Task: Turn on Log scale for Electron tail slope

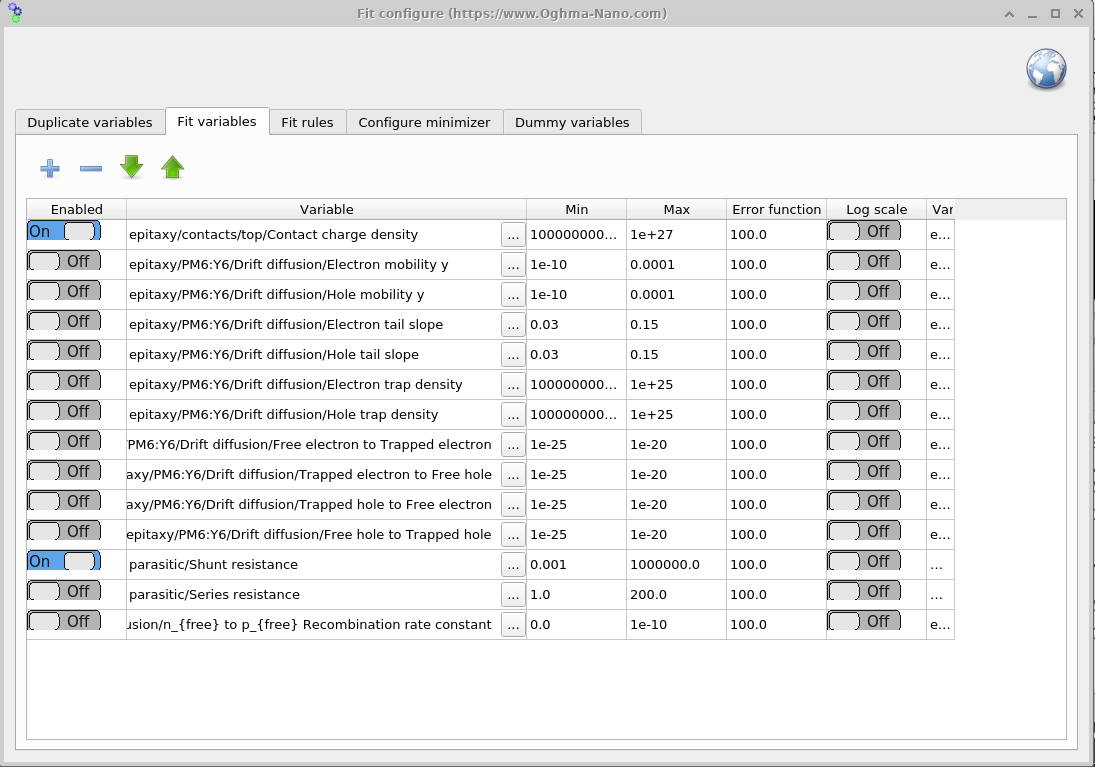Action: click(863, 320)
